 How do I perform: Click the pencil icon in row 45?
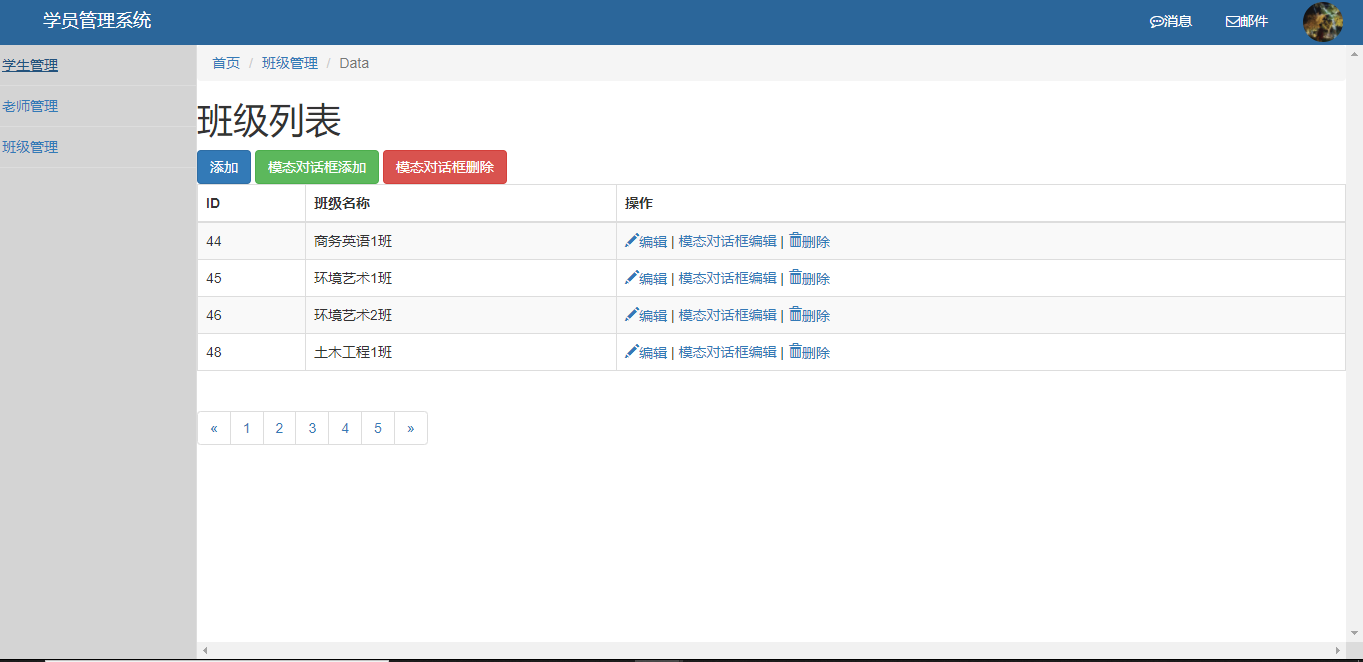631,277
